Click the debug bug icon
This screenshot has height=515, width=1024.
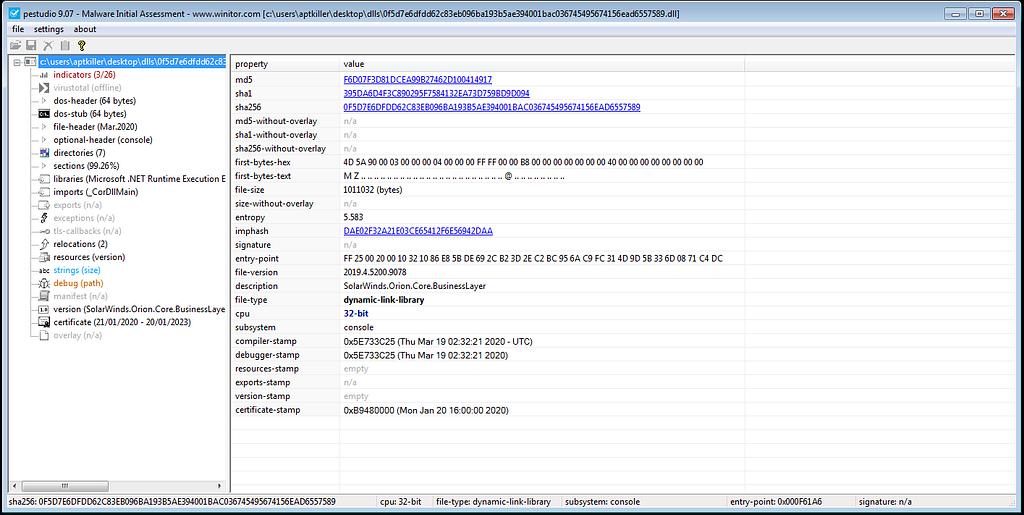click(x=44, y=283)
